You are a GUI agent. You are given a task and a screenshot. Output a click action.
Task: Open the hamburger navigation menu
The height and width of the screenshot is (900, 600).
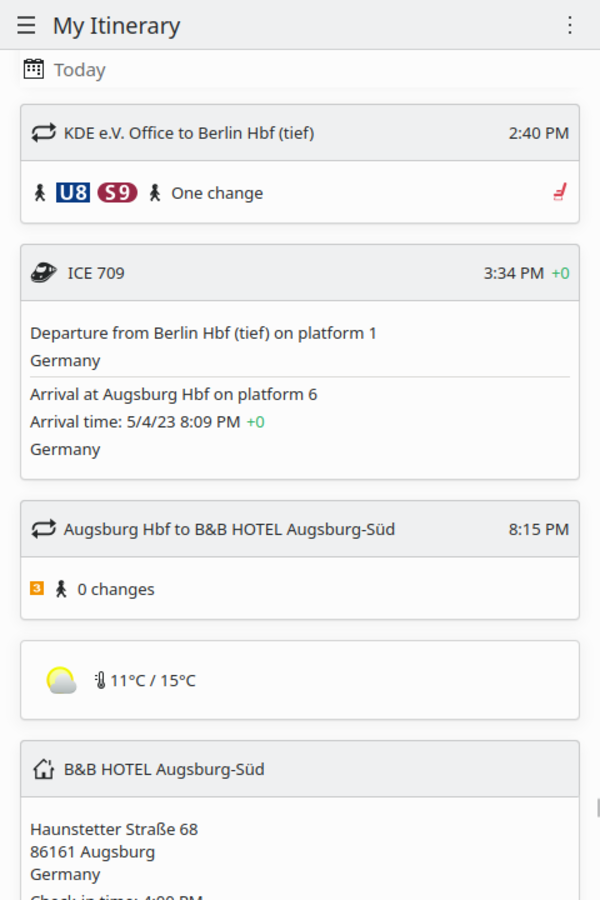[26, 25]
